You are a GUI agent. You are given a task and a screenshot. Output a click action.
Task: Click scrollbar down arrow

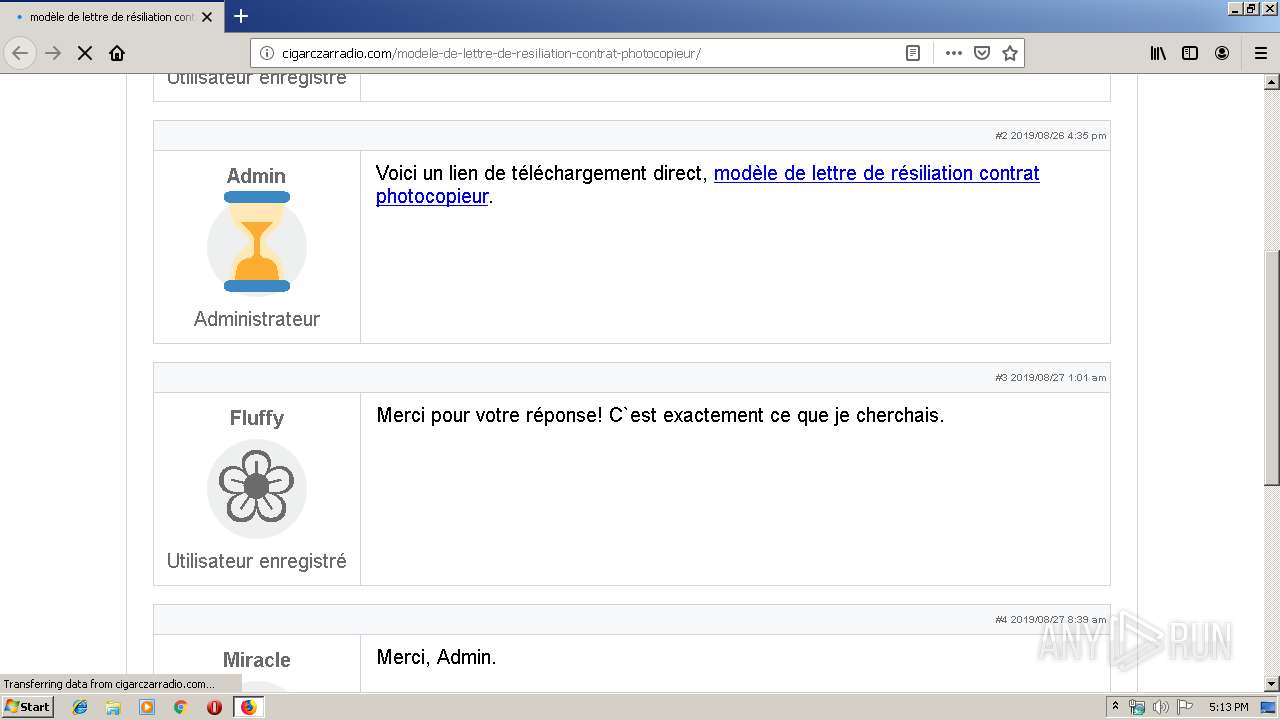pyautogui.click(x=1272, y=684)
